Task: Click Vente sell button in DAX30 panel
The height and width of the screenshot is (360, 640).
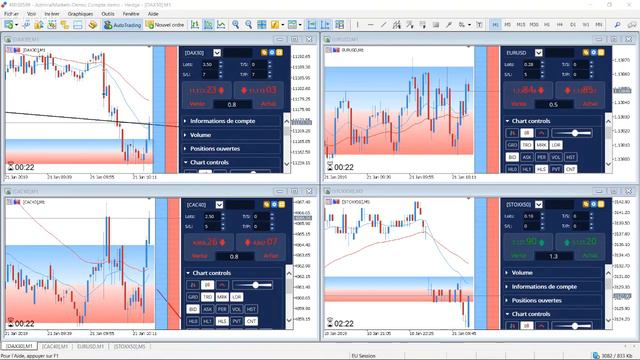Action: 207,95
